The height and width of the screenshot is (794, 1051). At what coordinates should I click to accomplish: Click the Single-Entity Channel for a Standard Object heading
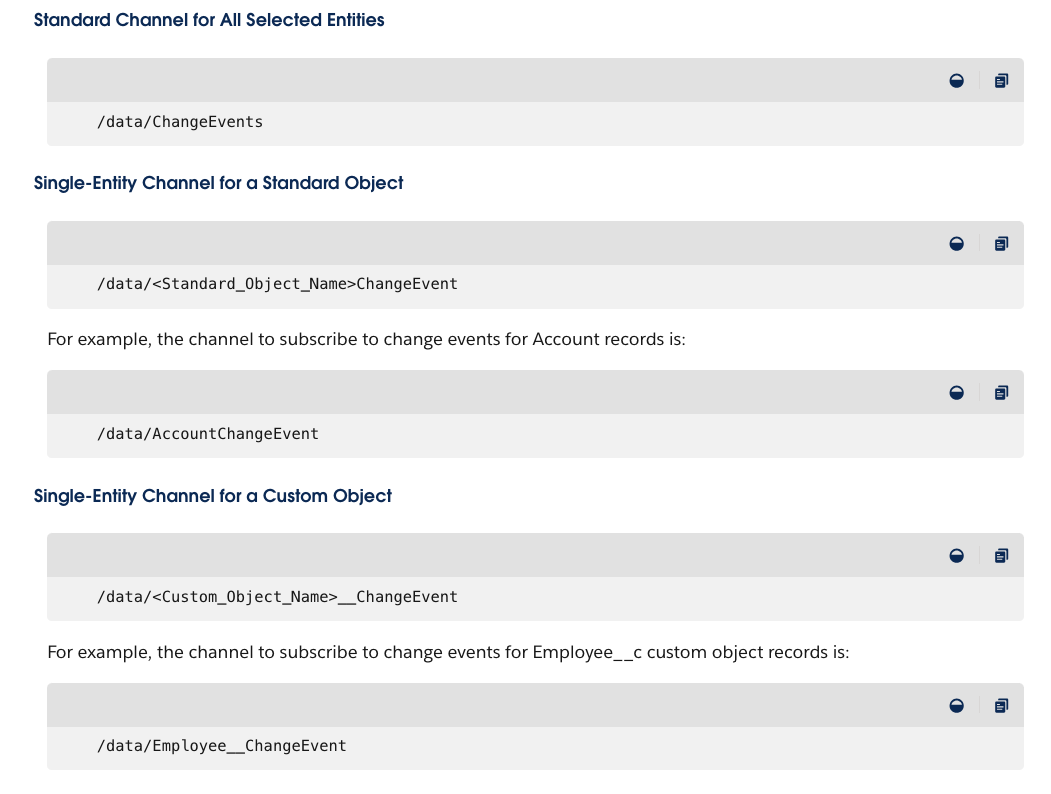(218, 183)
